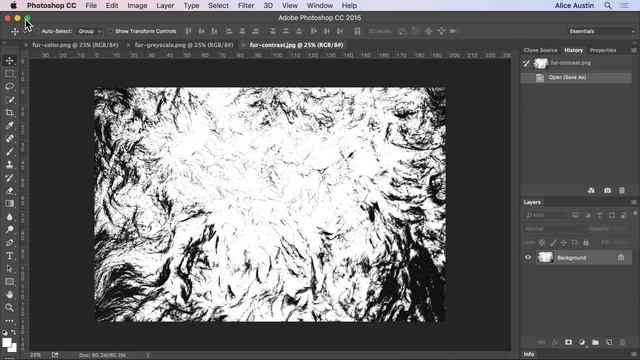Select the Blur tool

(x=9, y=216)
